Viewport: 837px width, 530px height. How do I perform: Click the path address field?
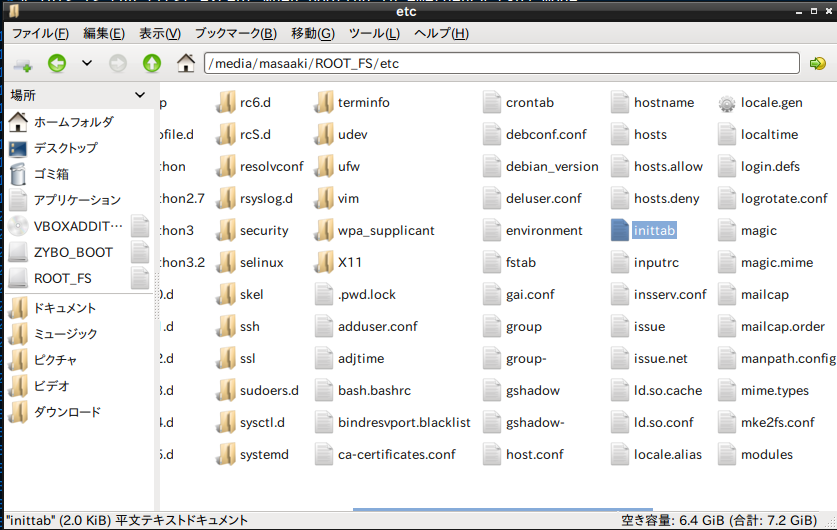[501, 64]
